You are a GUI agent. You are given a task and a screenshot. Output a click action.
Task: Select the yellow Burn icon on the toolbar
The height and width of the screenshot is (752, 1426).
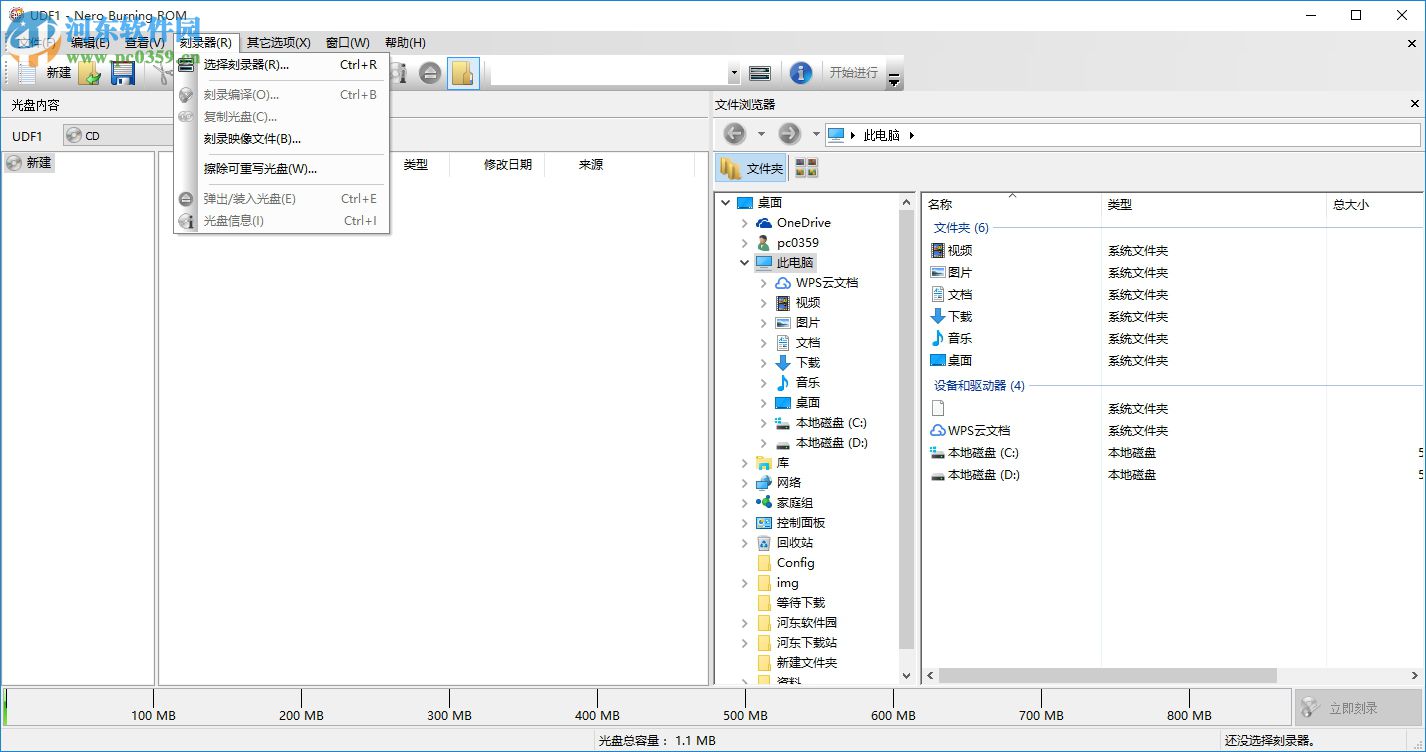point(463,72)
